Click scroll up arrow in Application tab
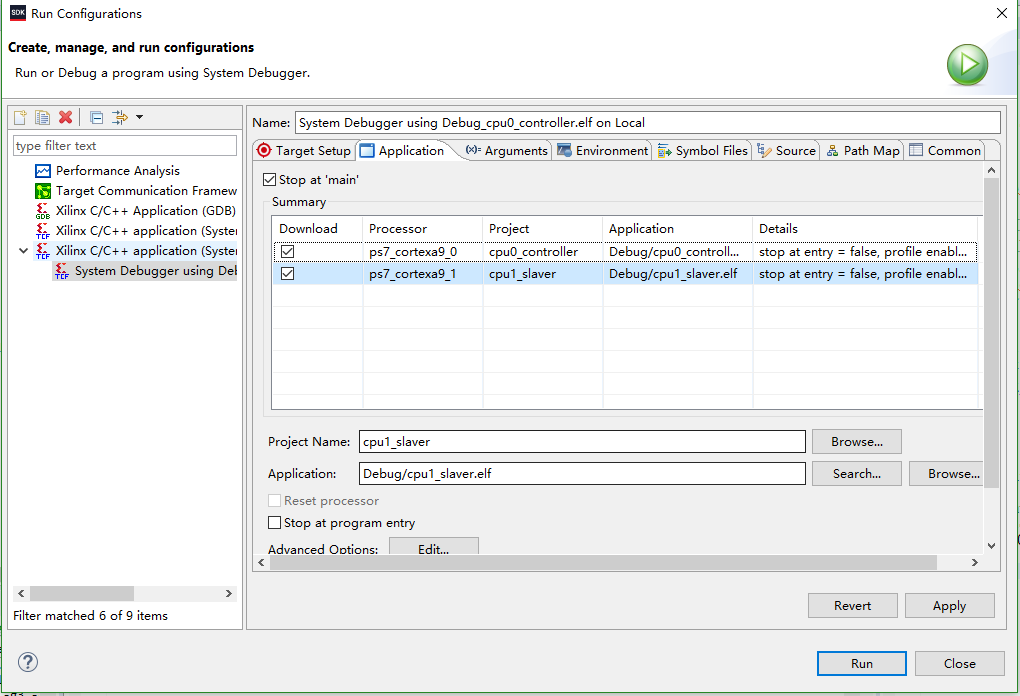Image resolution: width=1020 pixels, height=696 pixels. coord(991,170)
